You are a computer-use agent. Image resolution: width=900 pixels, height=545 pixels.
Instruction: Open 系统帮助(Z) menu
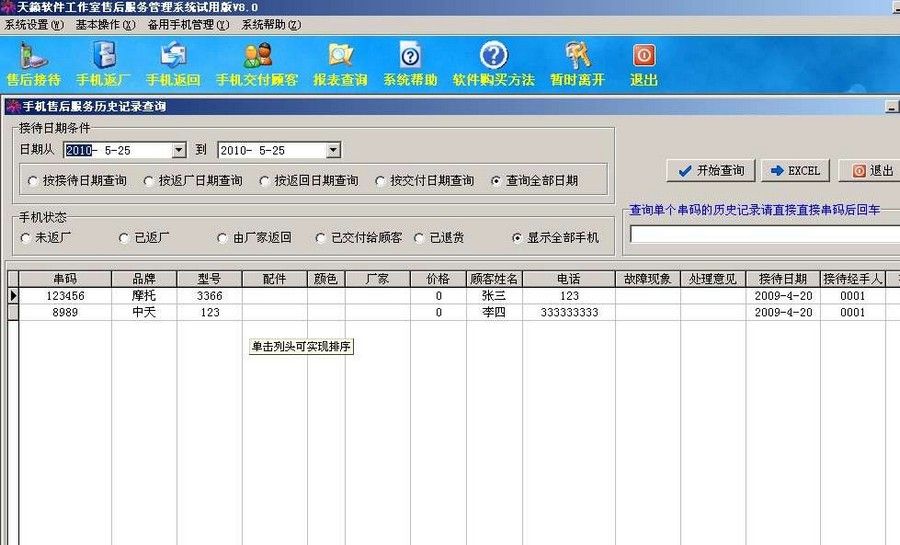(271, 25)
